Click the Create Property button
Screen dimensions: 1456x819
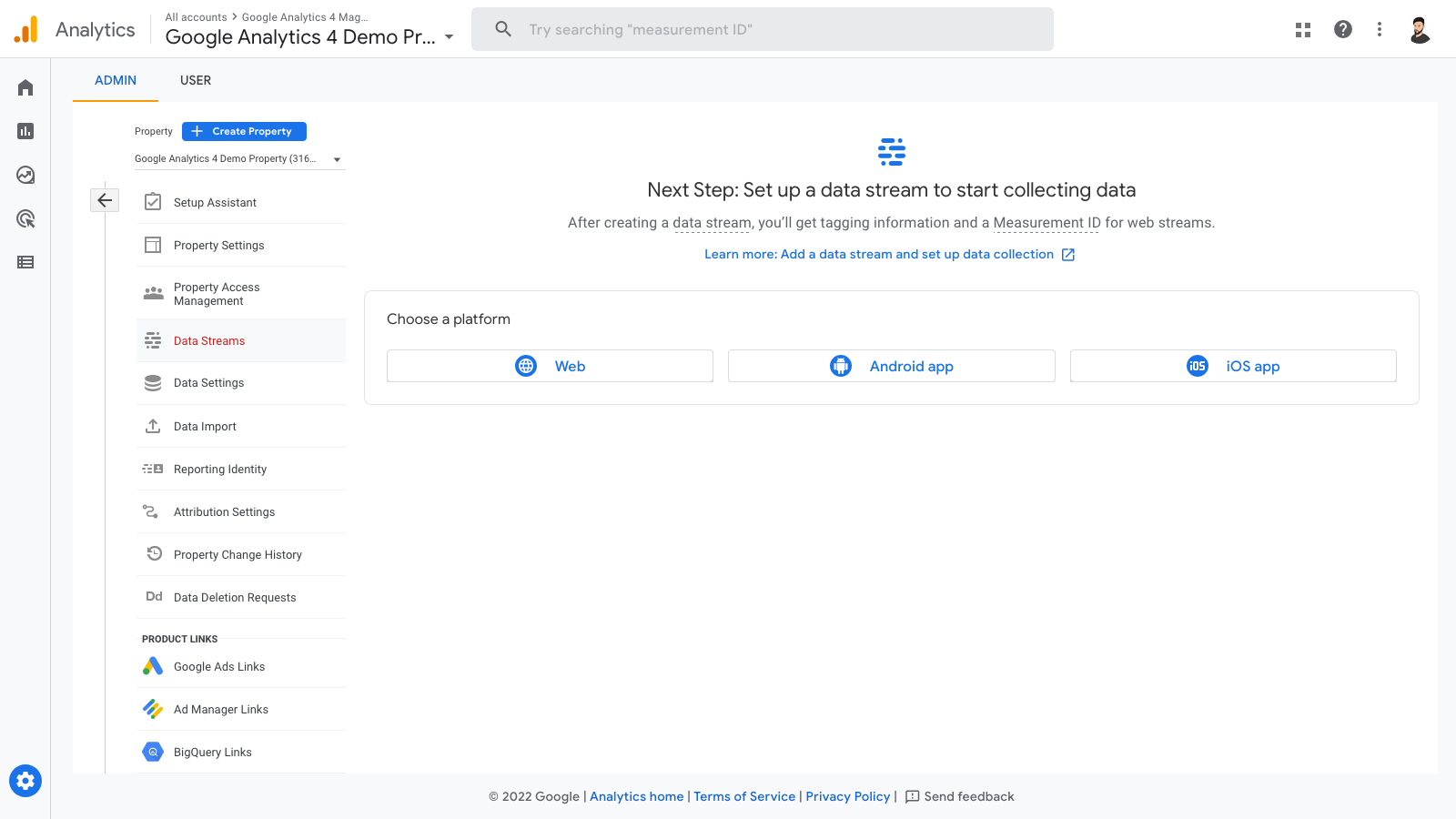[244, 131]
